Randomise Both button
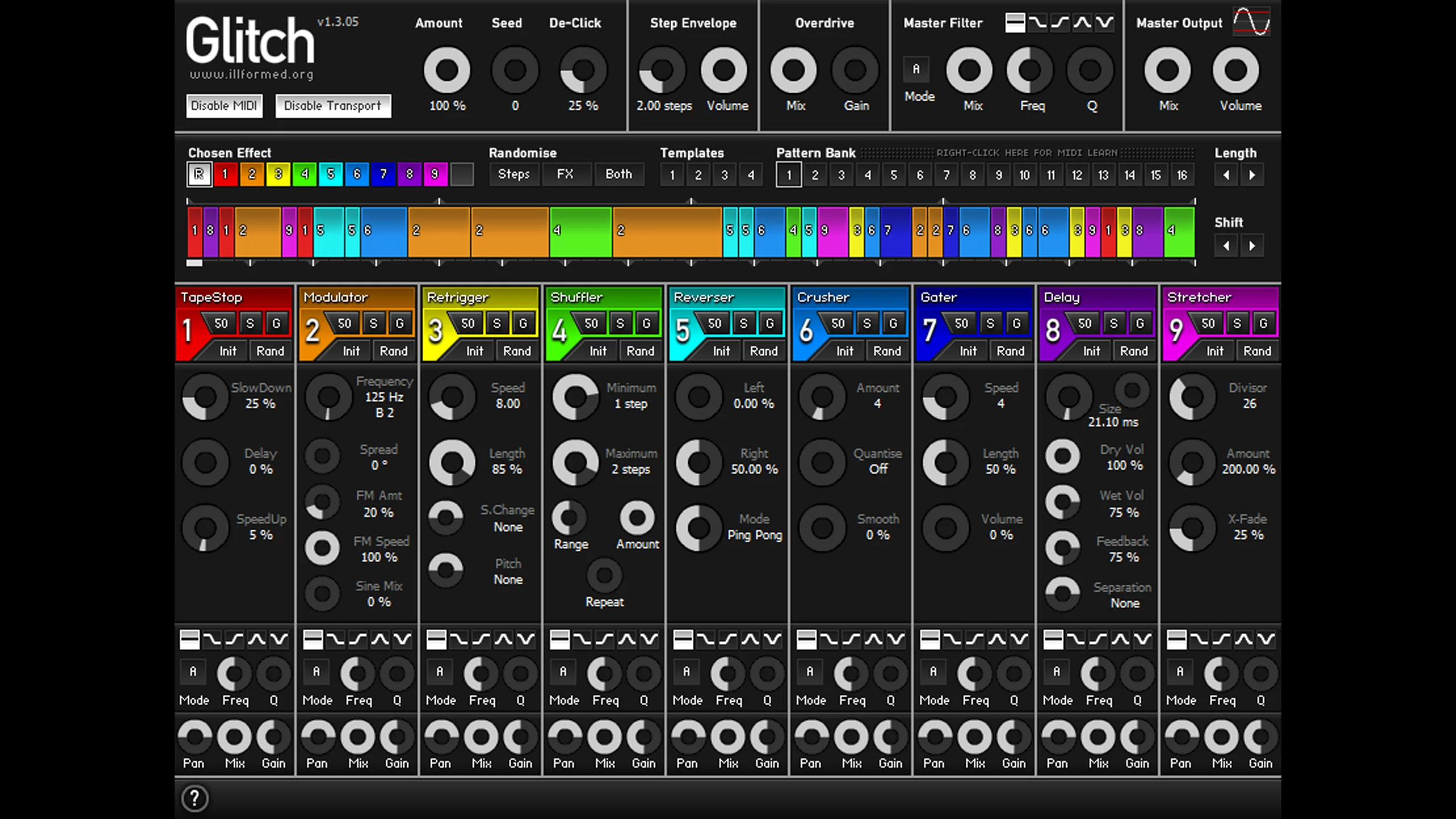 [x=619, y=174]
